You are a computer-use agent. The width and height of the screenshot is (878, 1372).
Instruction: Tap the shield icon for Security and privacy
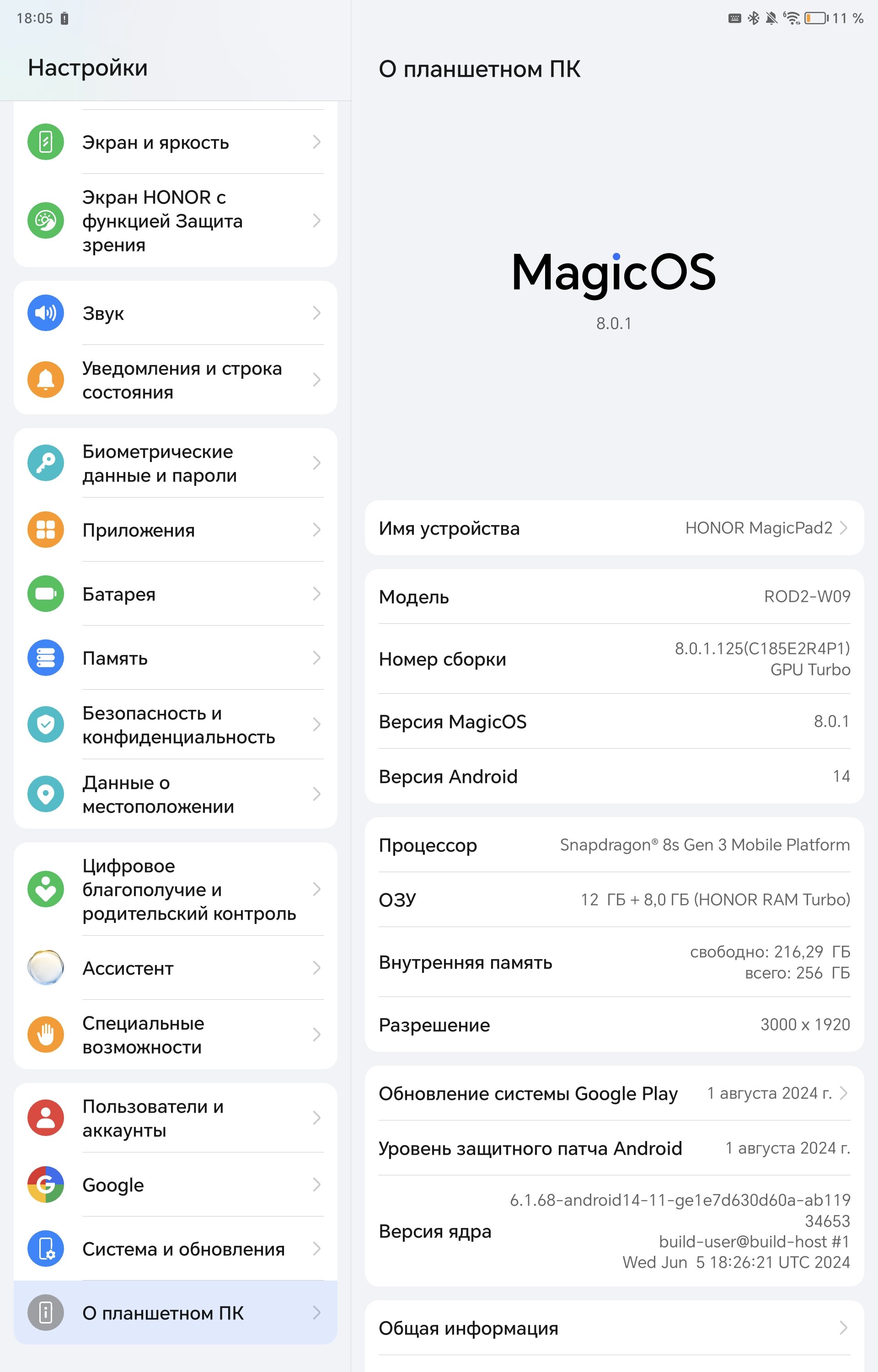click(46, 724)
